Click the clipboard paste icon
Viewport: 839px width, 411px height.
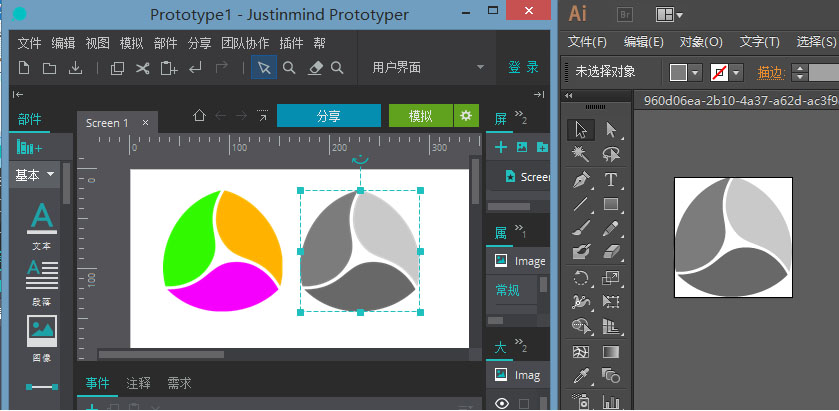point(169,68)
